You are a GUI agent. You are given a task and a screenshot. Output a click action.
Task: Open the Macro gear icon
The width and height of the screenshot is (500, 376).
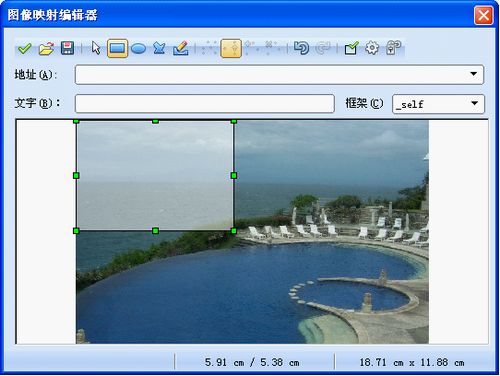[x=372, y=48]
